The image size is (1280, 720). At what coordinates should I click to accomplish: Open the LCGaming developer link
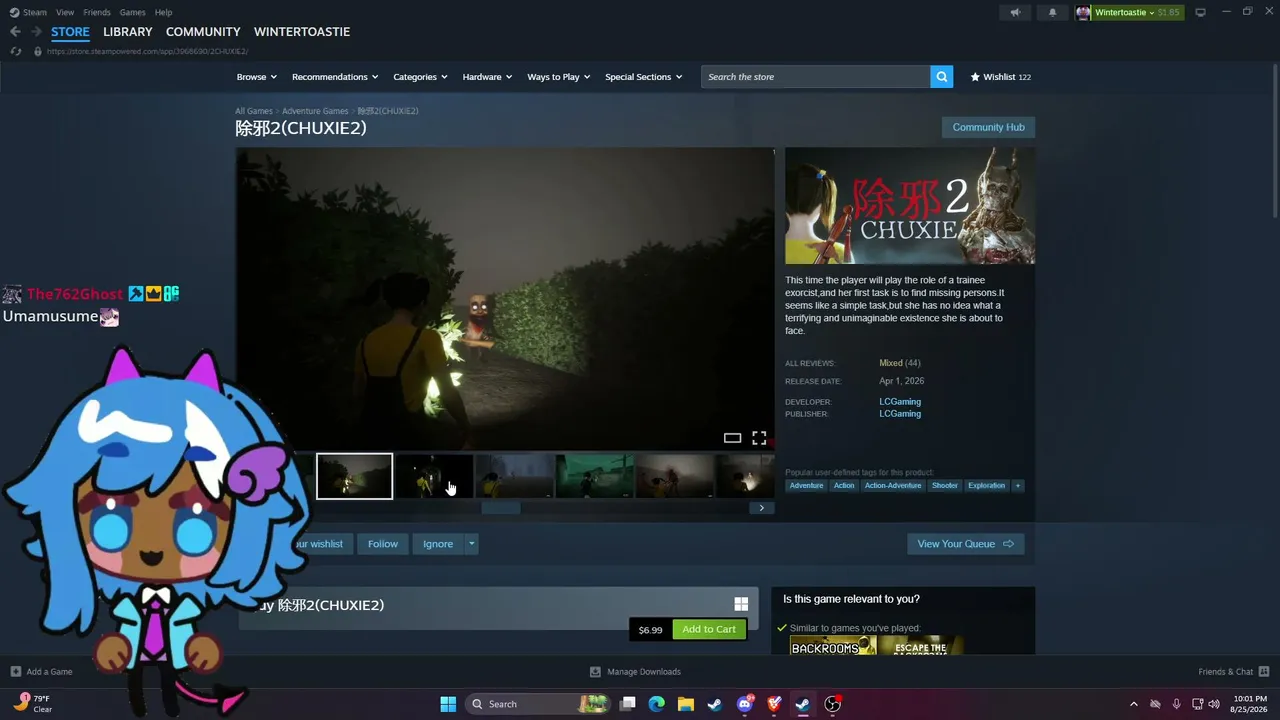900,402
